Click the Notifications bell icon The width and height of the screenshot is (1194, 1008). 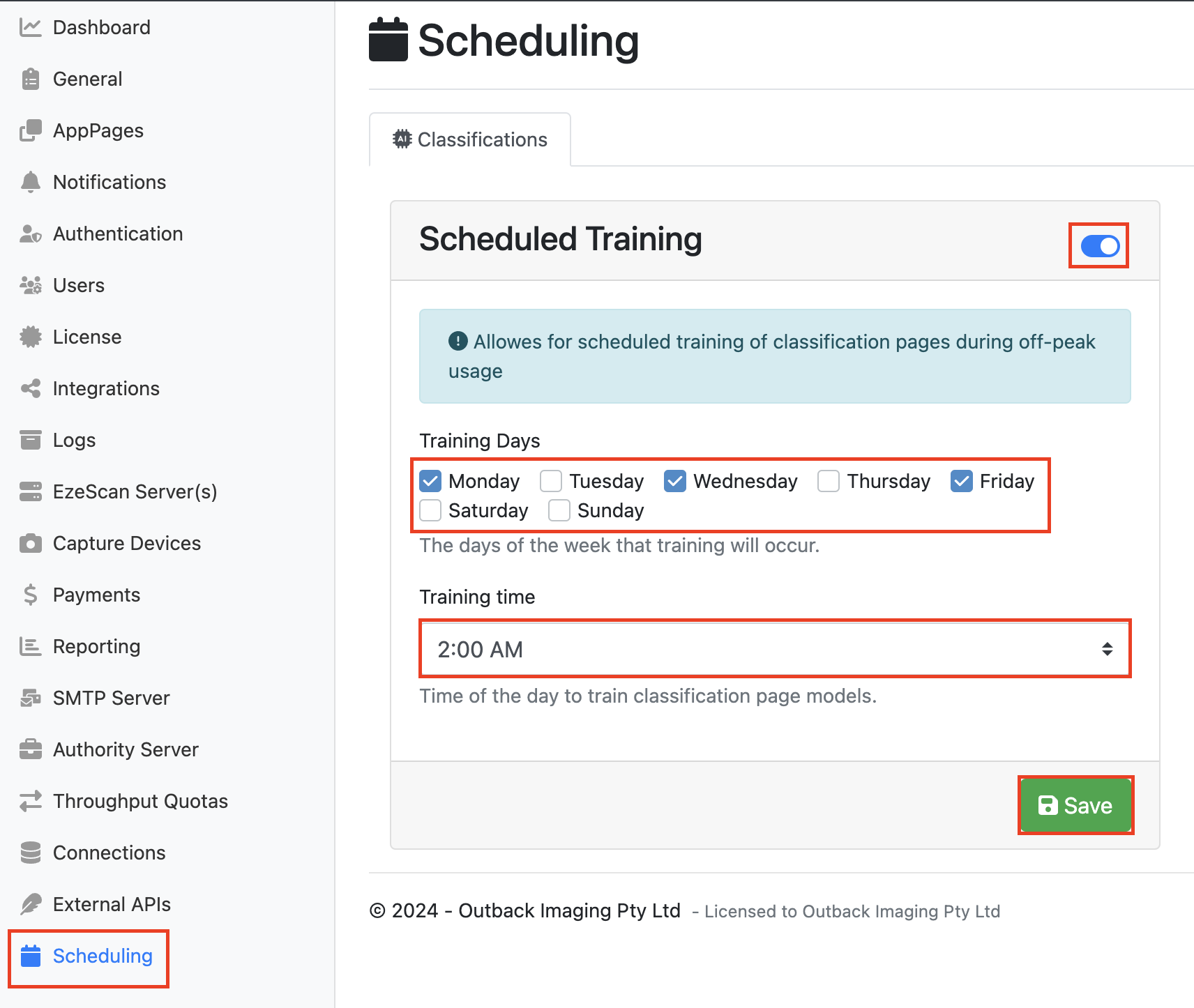coord(30,182)
